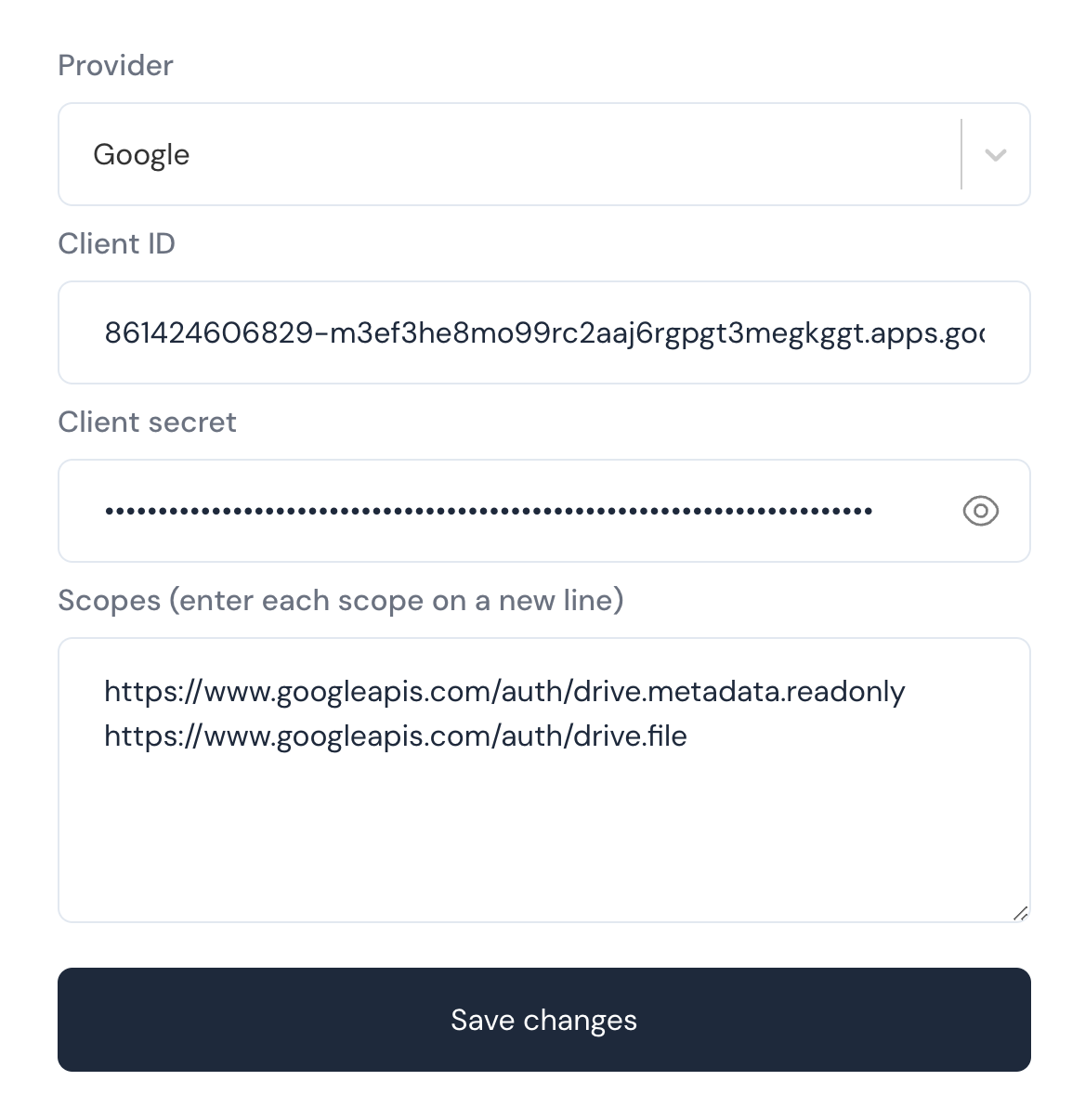This screenshot has height=1120, width=1085.
Task: Click the 'Scopes (enter each scope...)' label
Action: pyautogui.click(x=341, y=601)
